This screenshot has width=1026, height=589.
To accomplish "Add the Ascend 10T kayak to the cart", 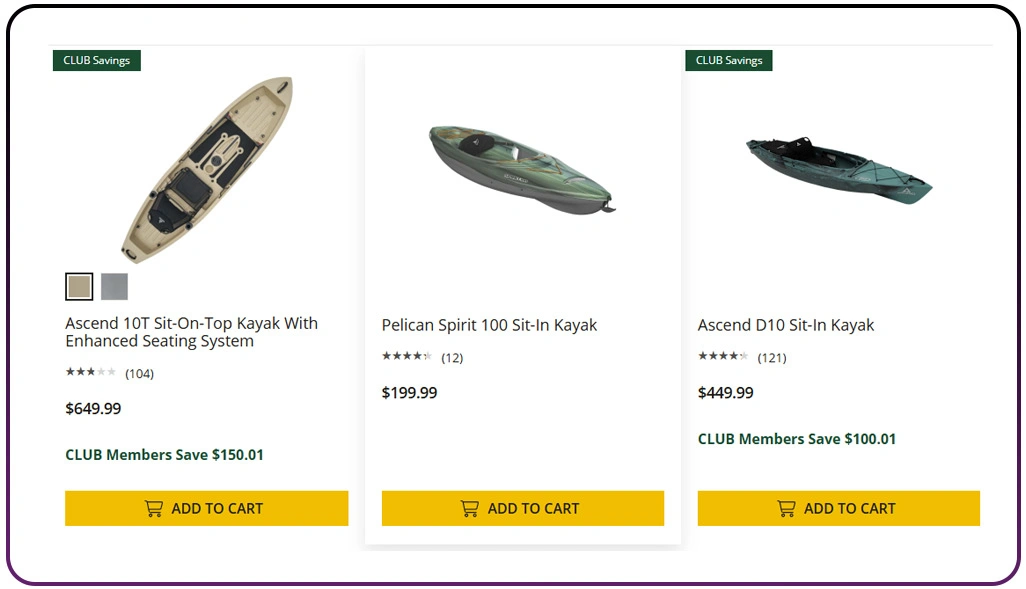I will coord(206,508).
